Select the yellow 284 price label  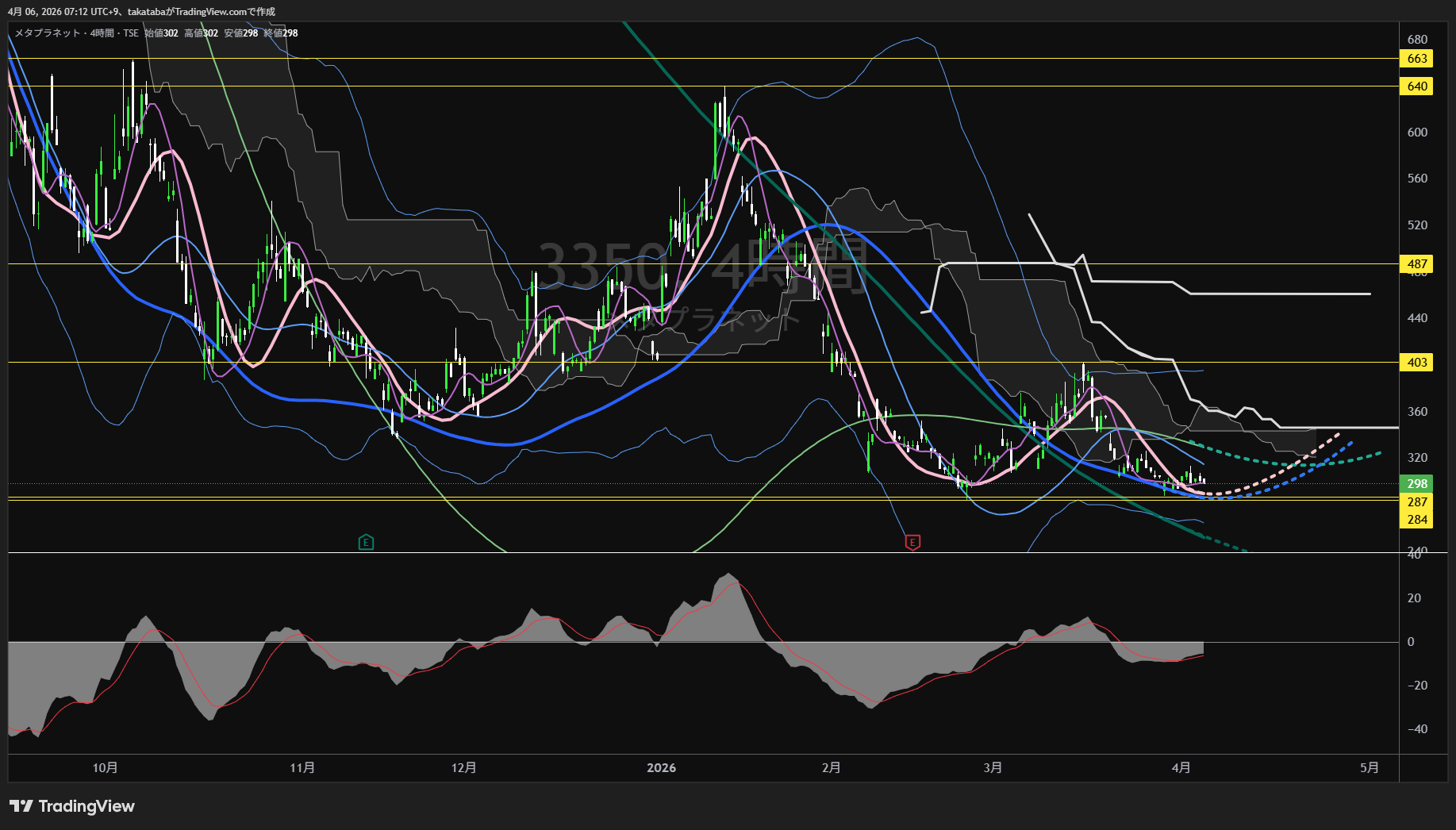tap(1416, 520)
